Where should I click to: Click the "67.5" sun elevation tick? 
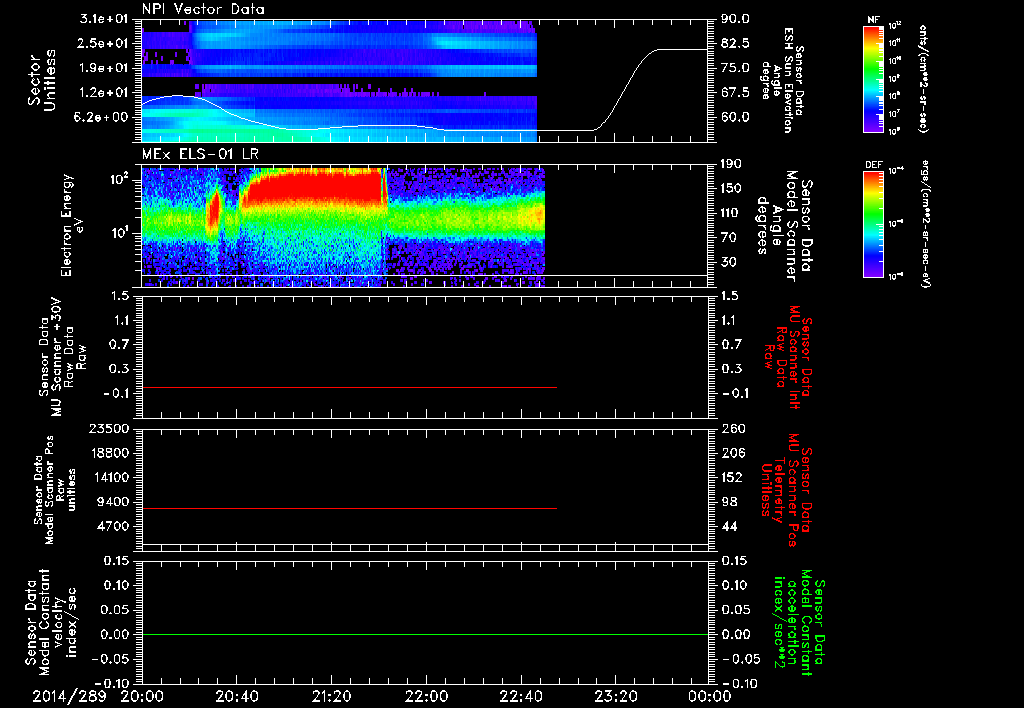(x=735, y=93)
